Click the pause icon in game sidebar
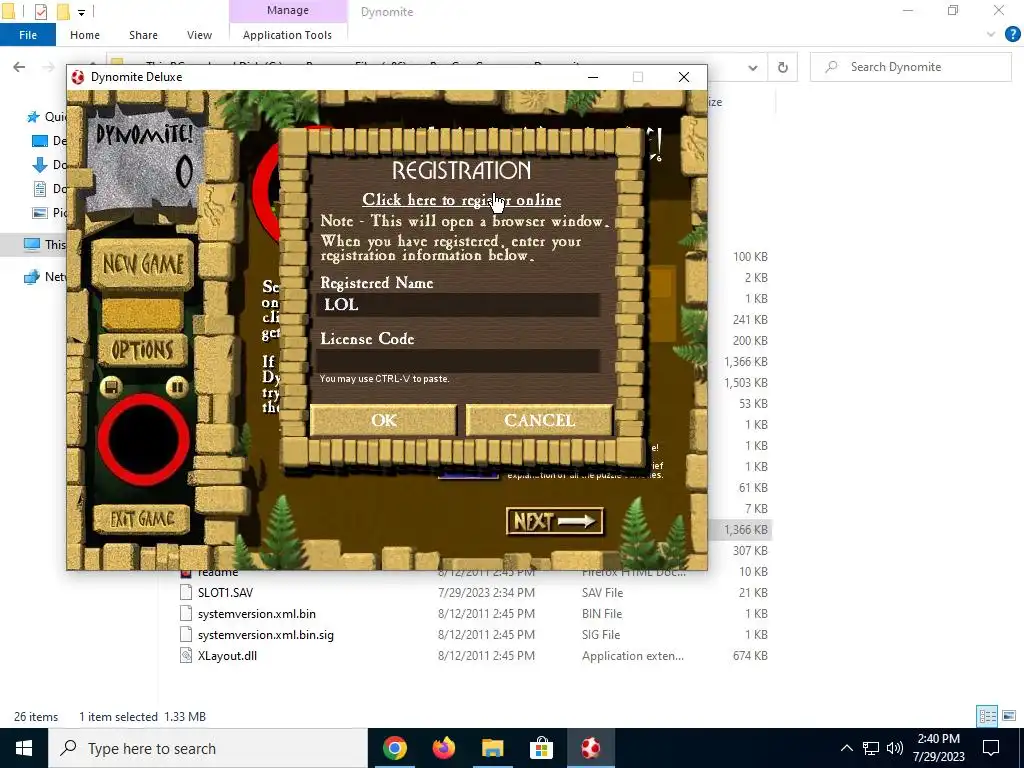 tap(176, 387)
